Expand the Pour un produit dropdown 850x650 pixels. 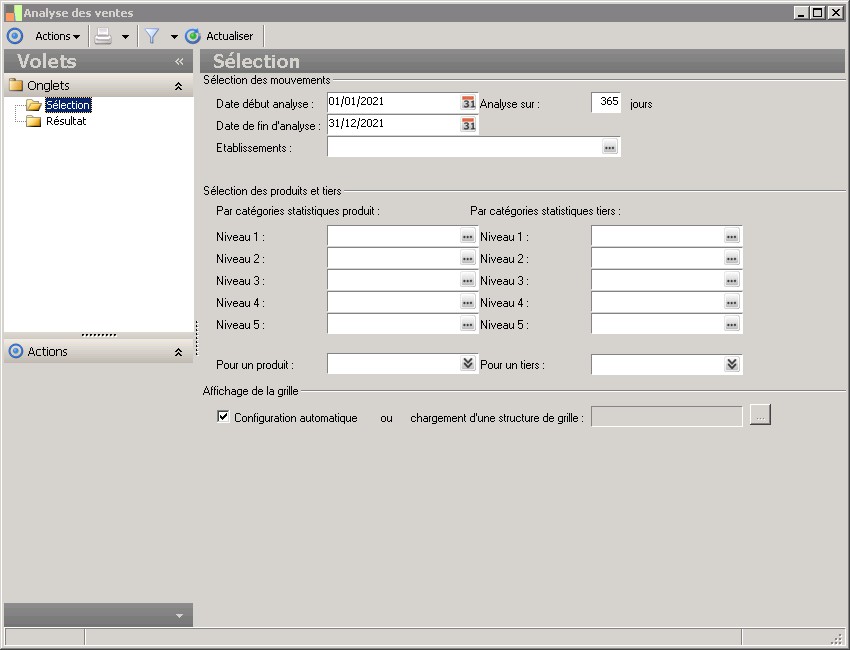point(468,364)
